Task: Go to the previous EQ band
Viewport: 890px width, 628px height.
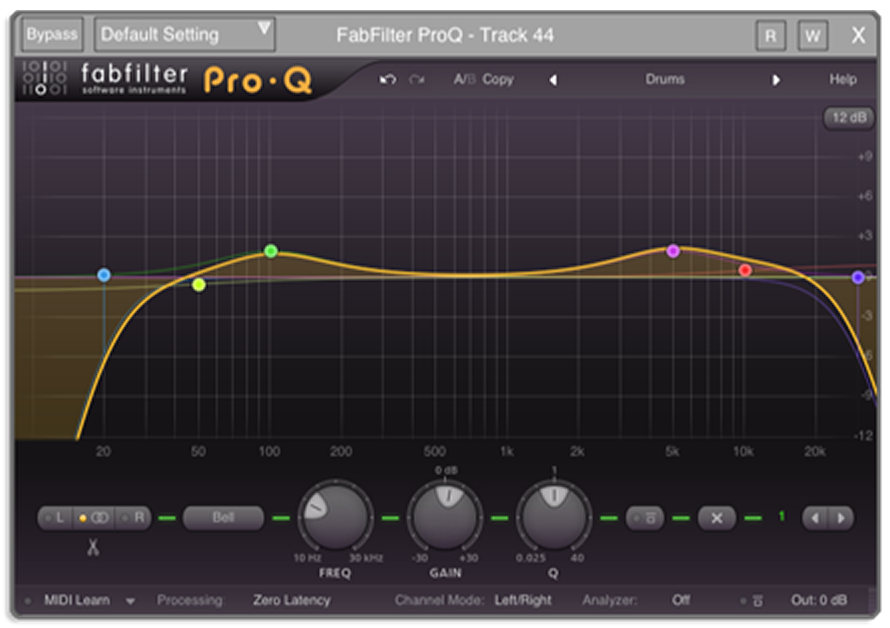Action: 815,518
